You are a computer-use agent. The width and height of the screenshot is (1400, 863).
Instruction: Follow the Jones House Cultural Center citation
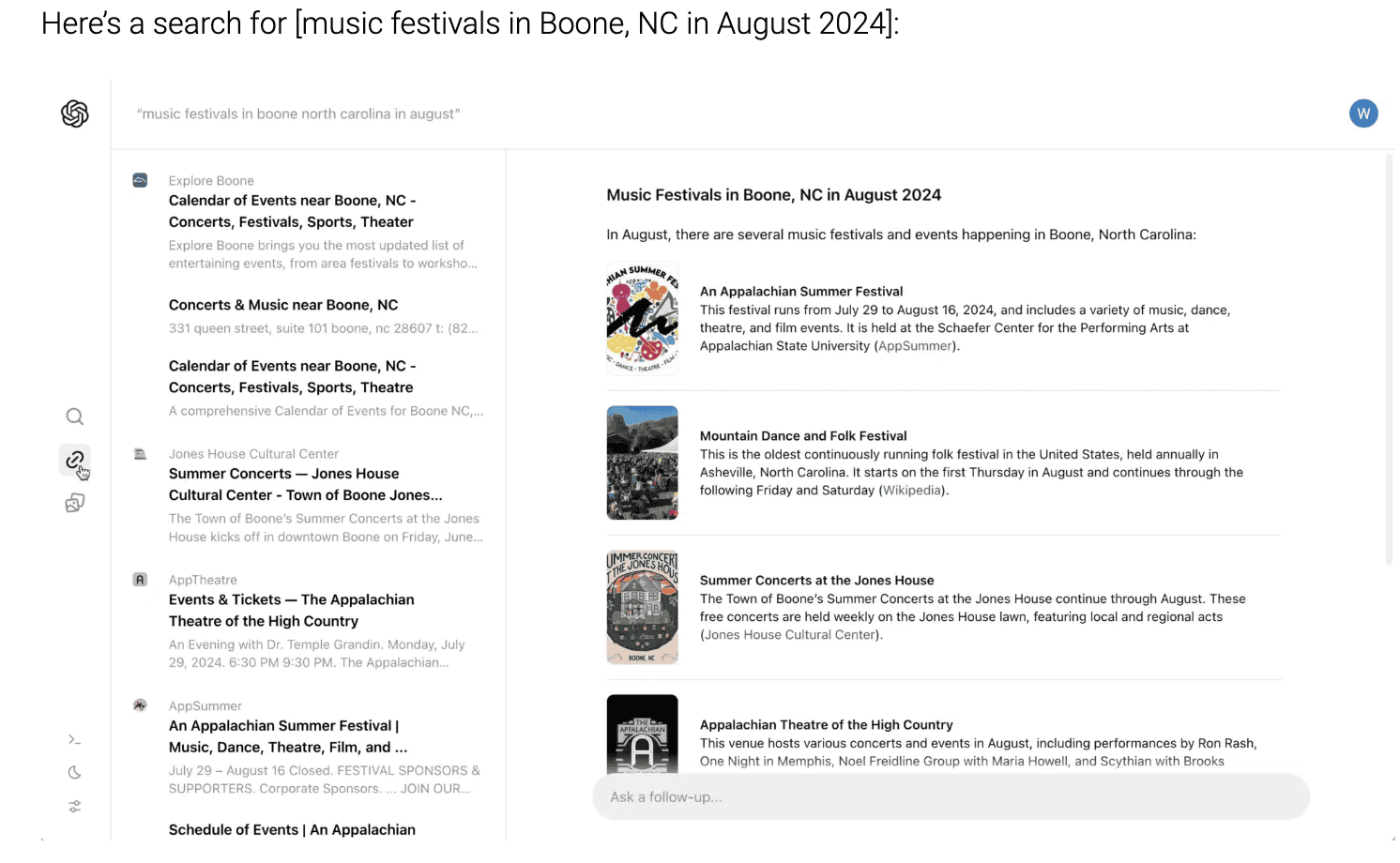(x=790, y=635)
